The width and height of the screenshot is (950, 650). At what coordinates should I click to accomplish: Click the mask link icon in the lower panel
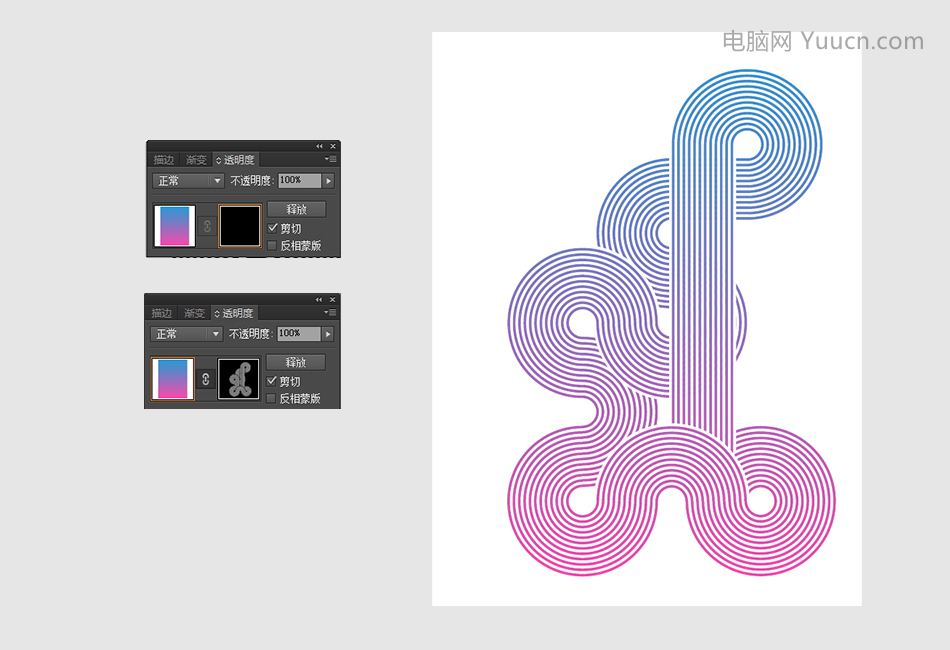(x=205, y=379)
